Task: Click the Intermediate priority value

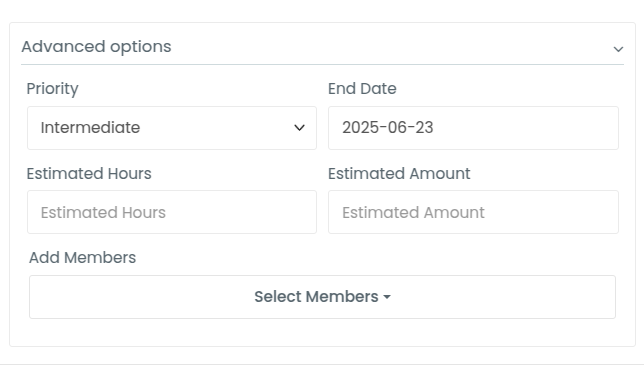Action: [x=90, y=128]
